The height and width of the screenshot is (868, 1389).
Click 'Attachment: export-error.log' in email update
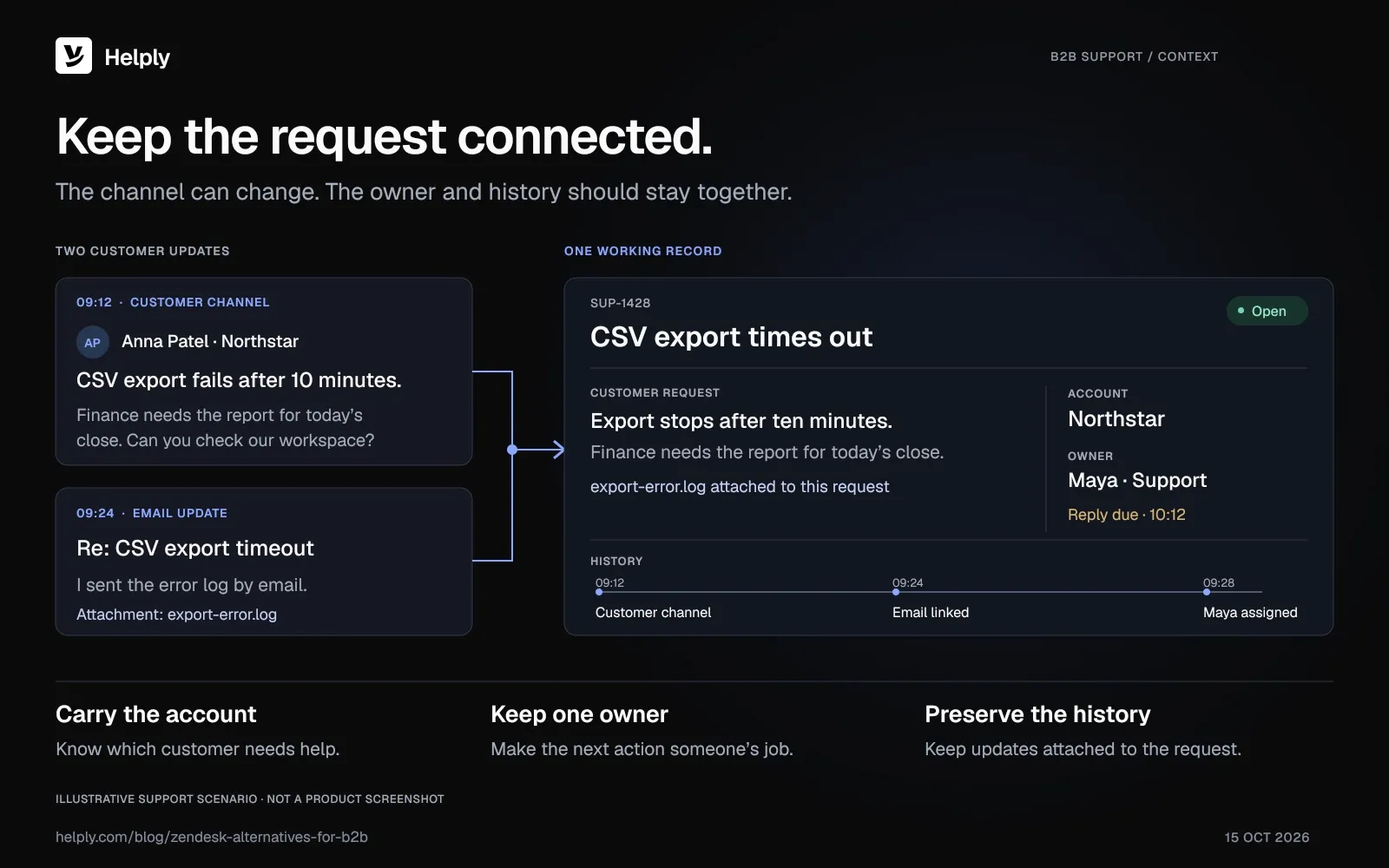(176, 615)
